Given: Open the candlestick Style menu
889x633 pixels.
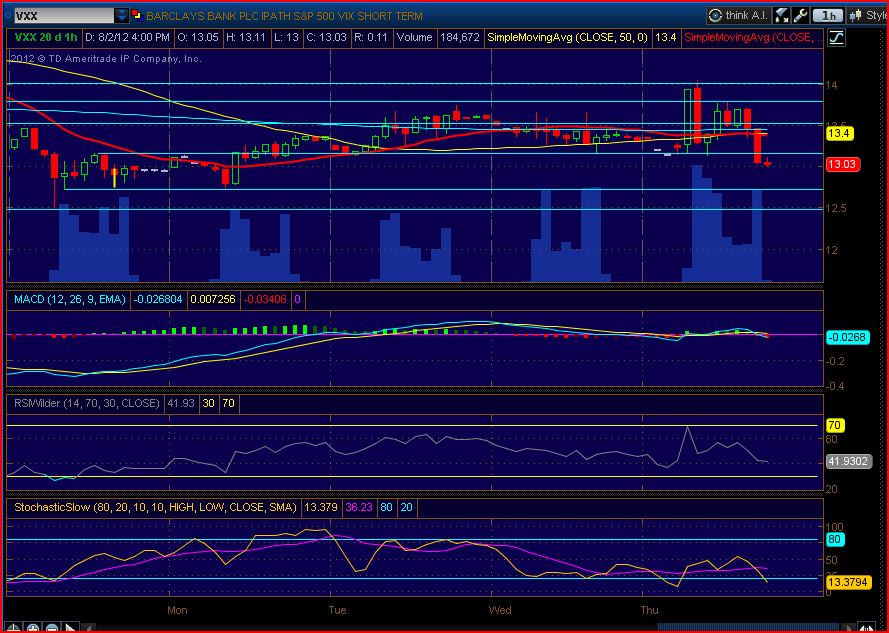Looking at the screenshot, I should click(868, 15).
